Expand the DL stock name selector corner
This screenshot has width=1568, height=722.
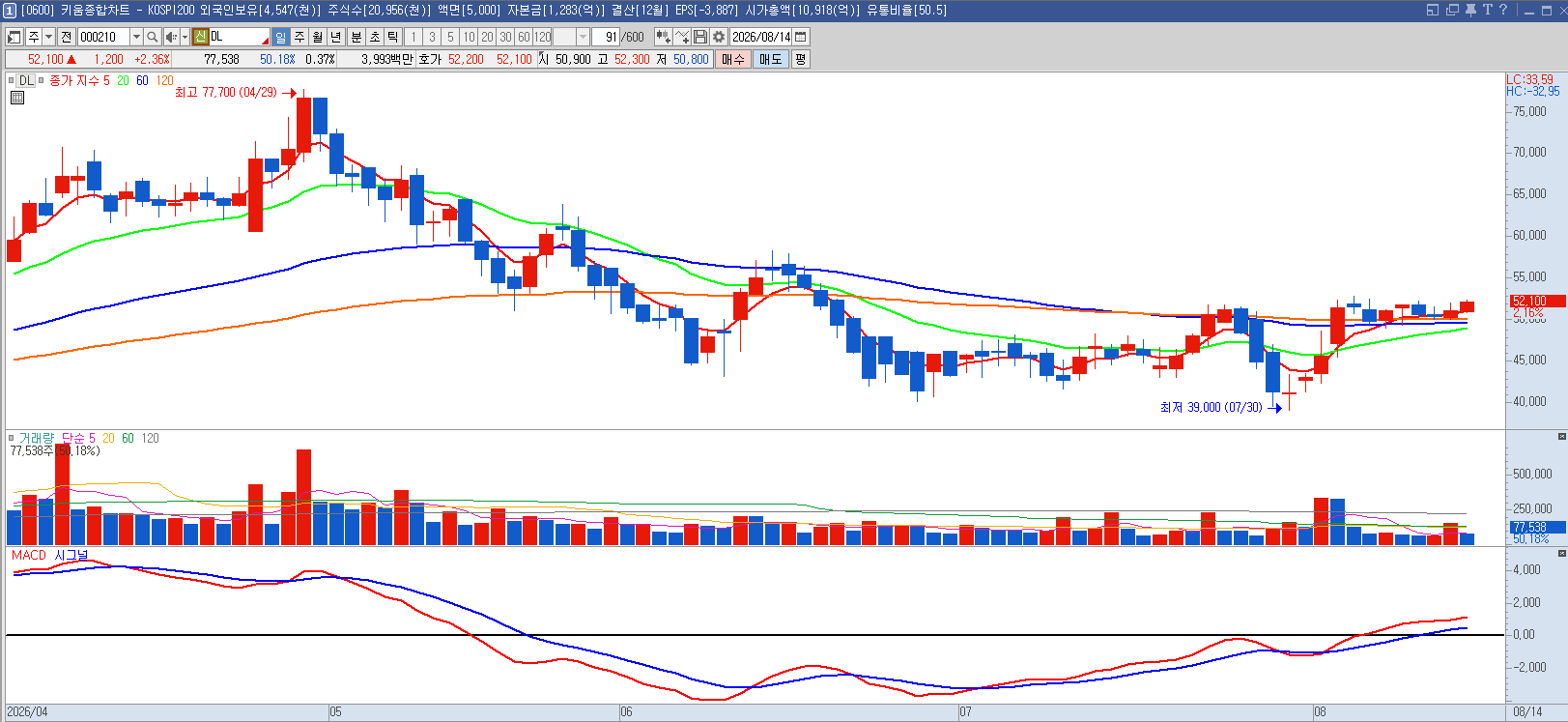(x=265, y=41)
